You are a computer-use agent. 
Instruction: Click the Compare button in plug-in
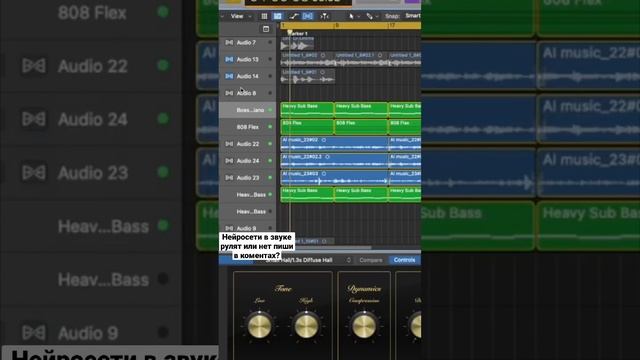tap(371, 260)
